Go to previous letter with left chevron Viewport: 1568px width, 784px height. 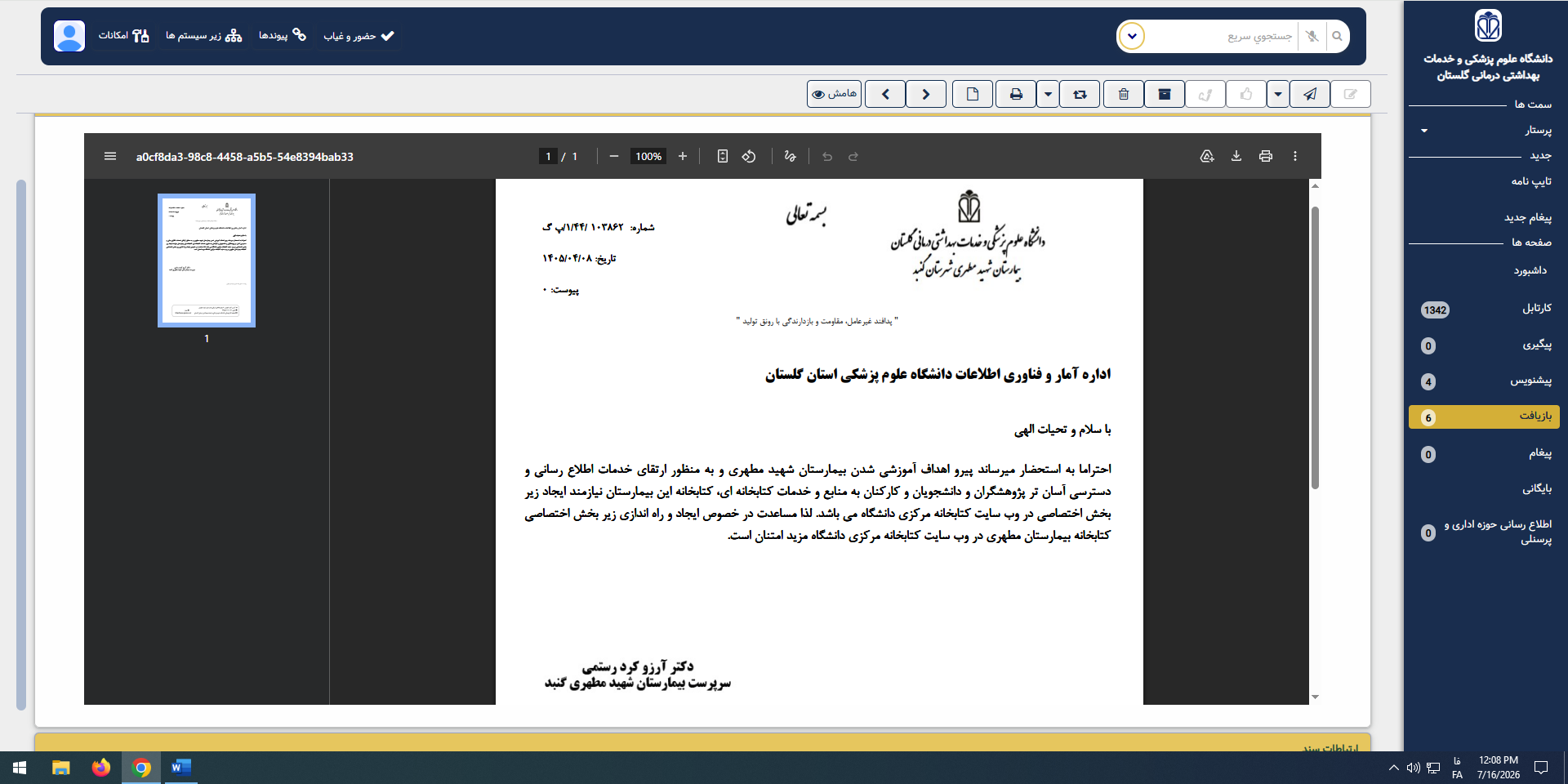(885, 94)
